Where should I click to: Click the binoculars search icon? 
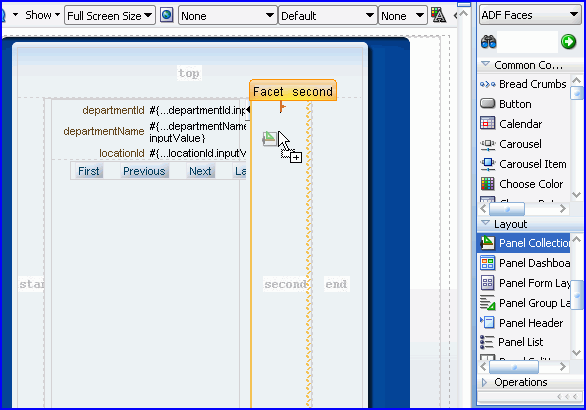point(488,41)
